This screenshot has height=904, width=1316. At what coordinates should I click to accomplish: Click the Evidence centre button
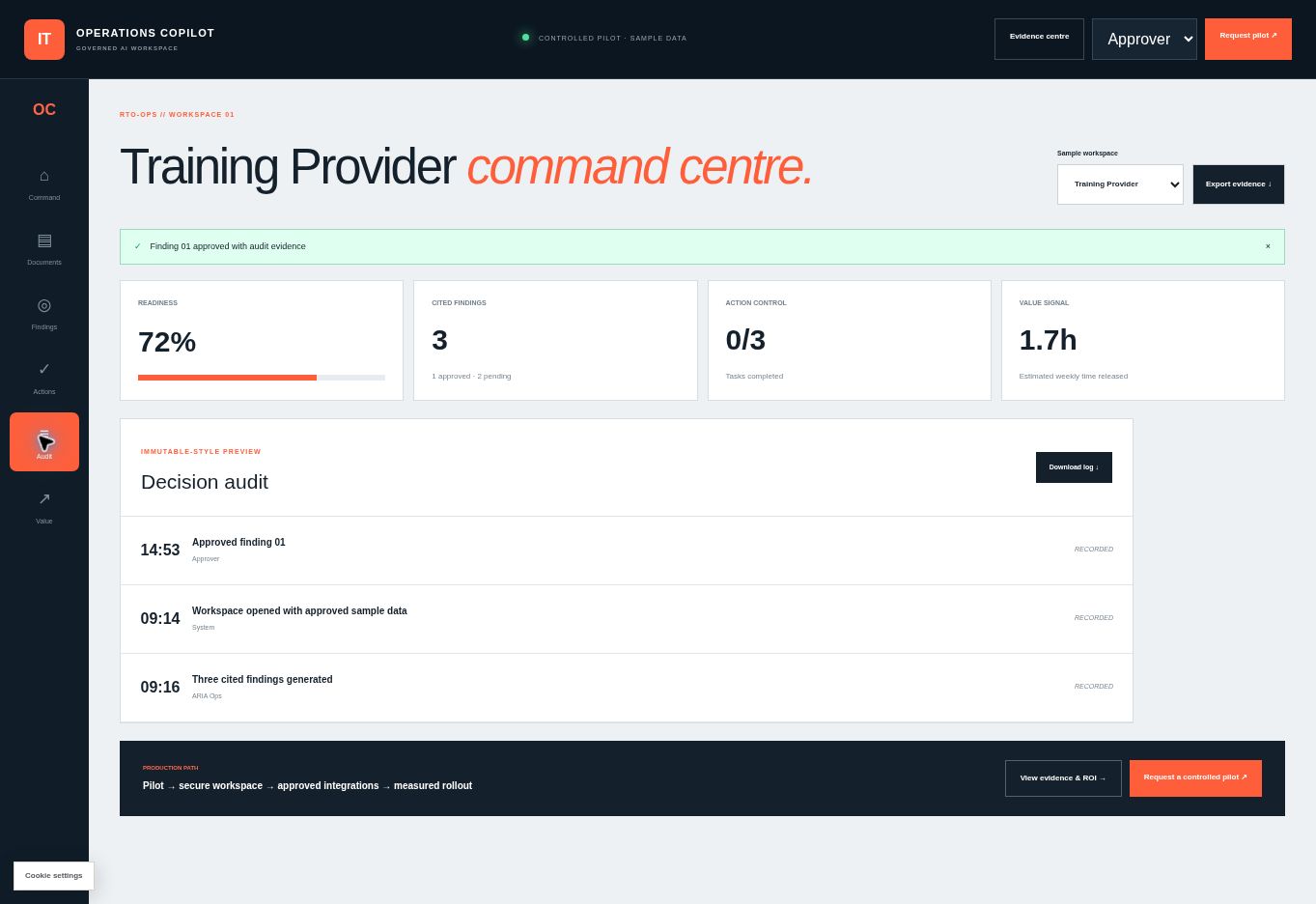[x=1039, y=40]
